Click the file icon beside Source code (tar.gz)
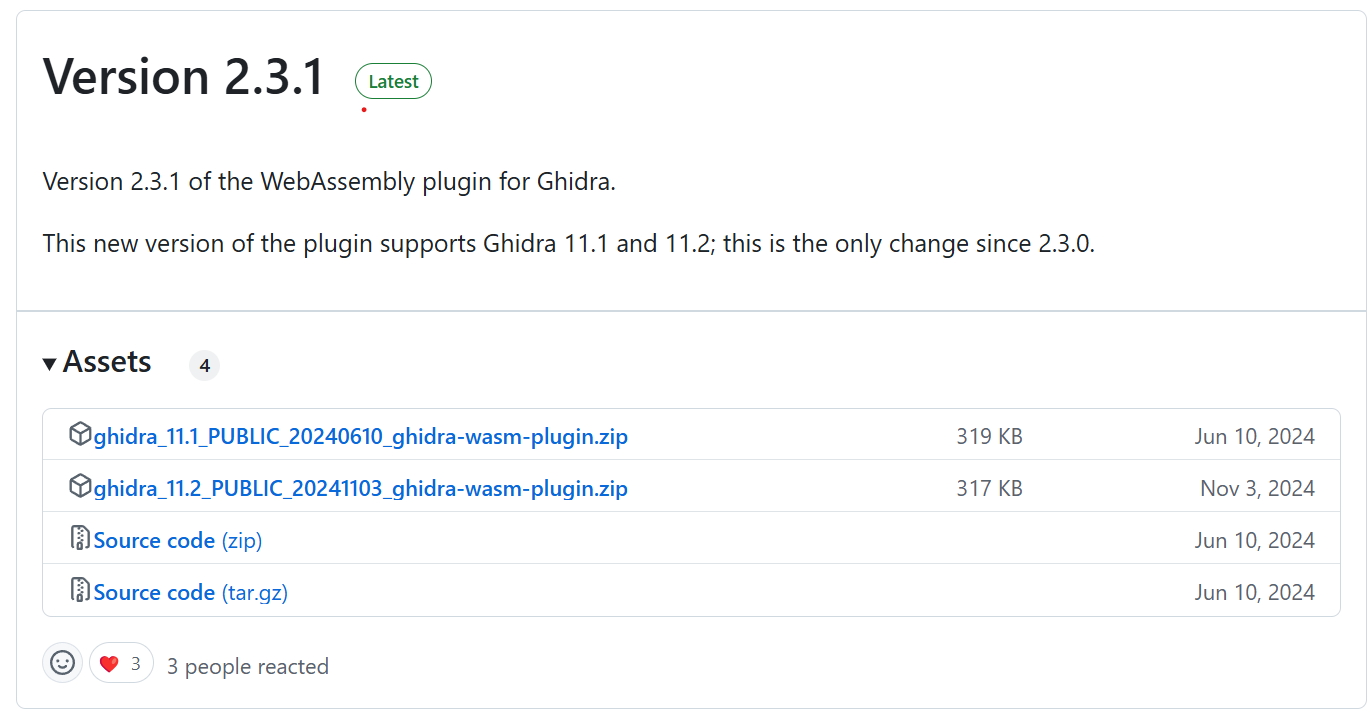This screenshot has height=722, width=1371. click(x=80, y=590)
